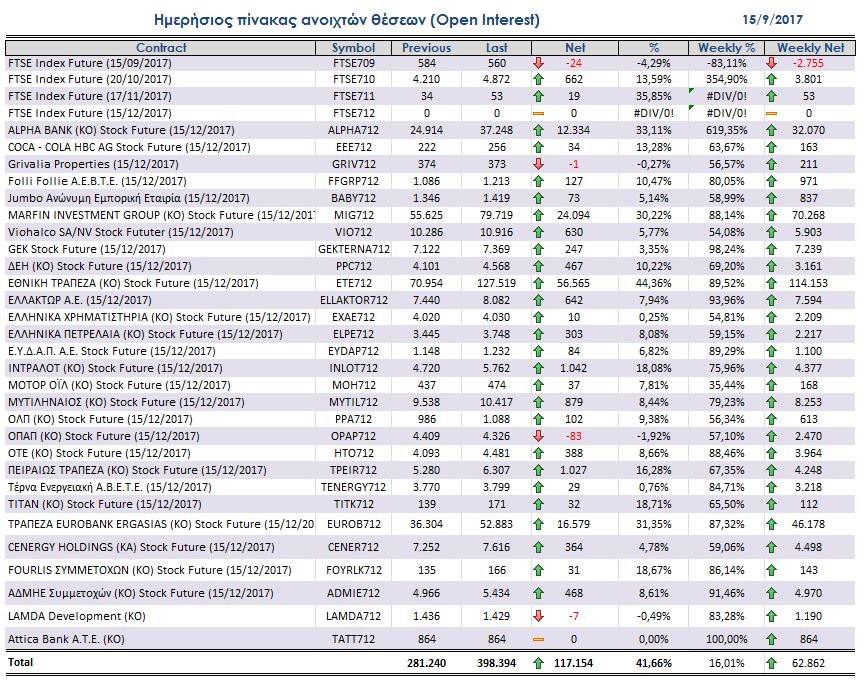Viewport: 866px width, 685px height.
Task: Click the green up arrow in Total row Weekly Net column
Action: (x=772, y=663)
